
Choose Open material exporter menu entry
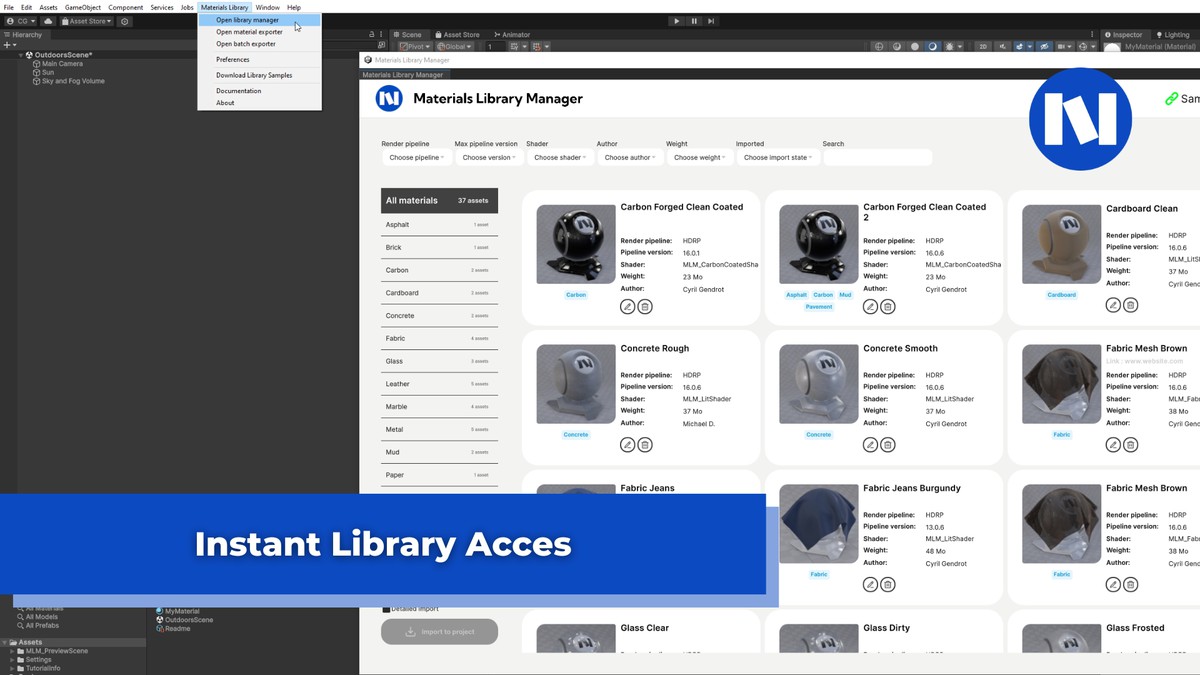coord(259,32)
